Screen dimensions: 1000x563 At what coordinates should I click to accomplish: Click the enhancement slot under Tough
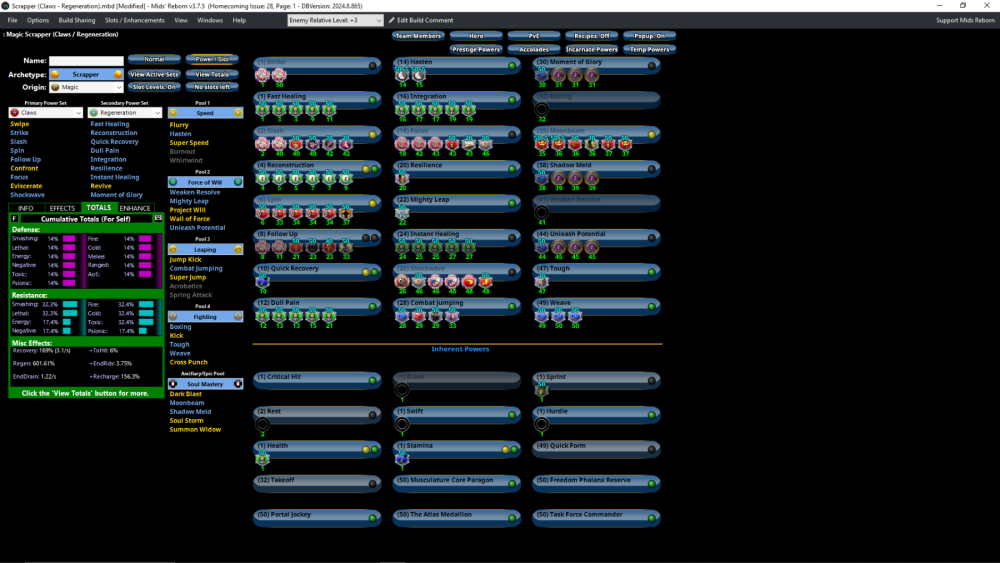click(x=541, y=282)
